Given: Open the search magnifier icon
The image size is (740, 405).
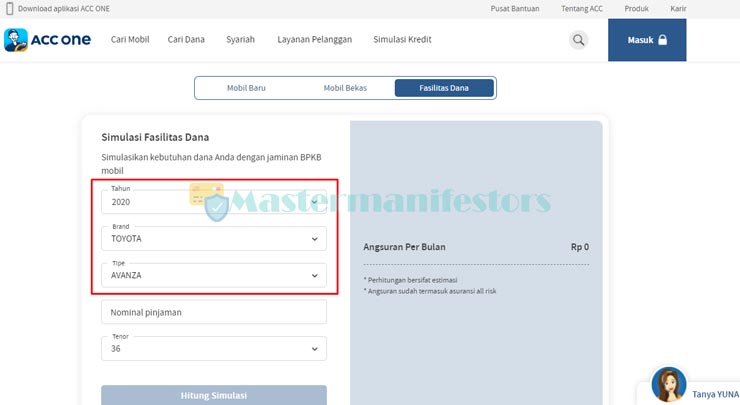Looking at the screenshot, I should click(x=578, y=40).
